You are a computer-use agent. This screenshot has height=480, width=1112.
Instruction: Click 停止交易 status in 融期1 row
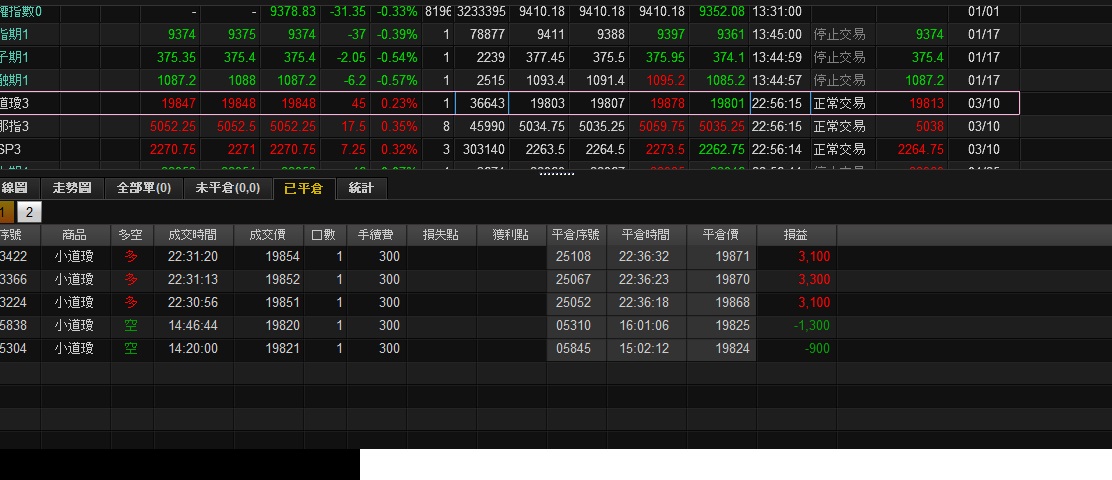click(x=839, y=80)
